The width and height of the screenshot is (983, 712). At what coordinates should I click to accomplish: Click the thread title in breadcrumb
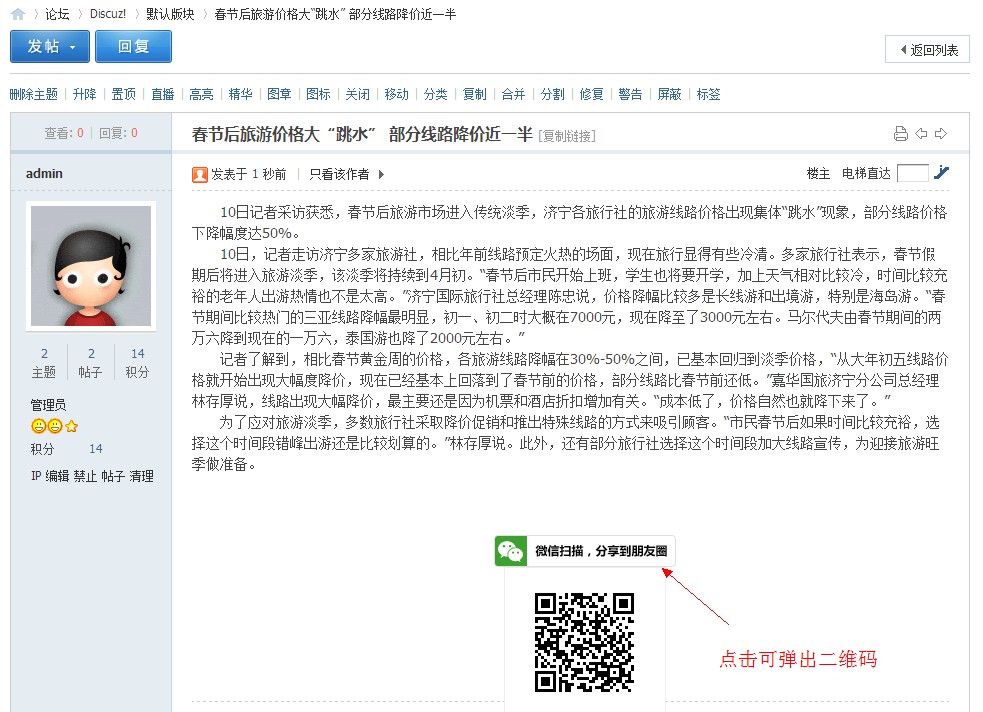pos(335,14)
